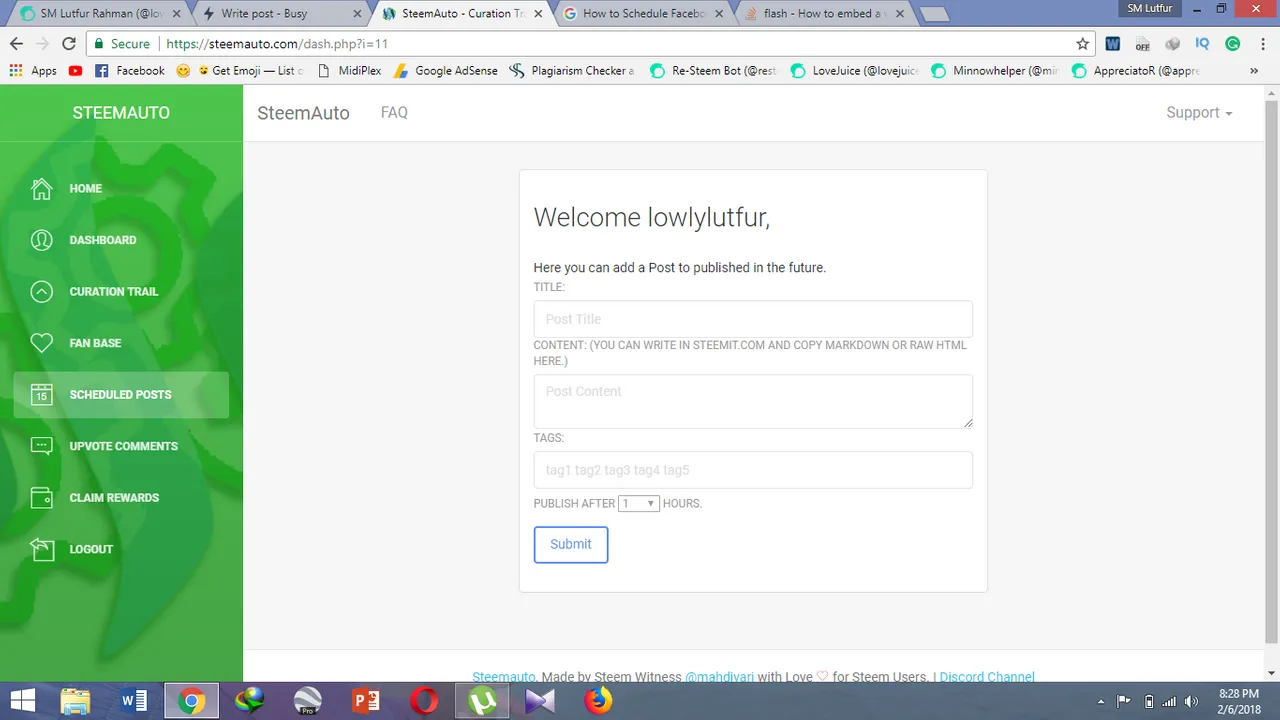
Task: Click the Dashboard user icon
Action: point(41,240)
